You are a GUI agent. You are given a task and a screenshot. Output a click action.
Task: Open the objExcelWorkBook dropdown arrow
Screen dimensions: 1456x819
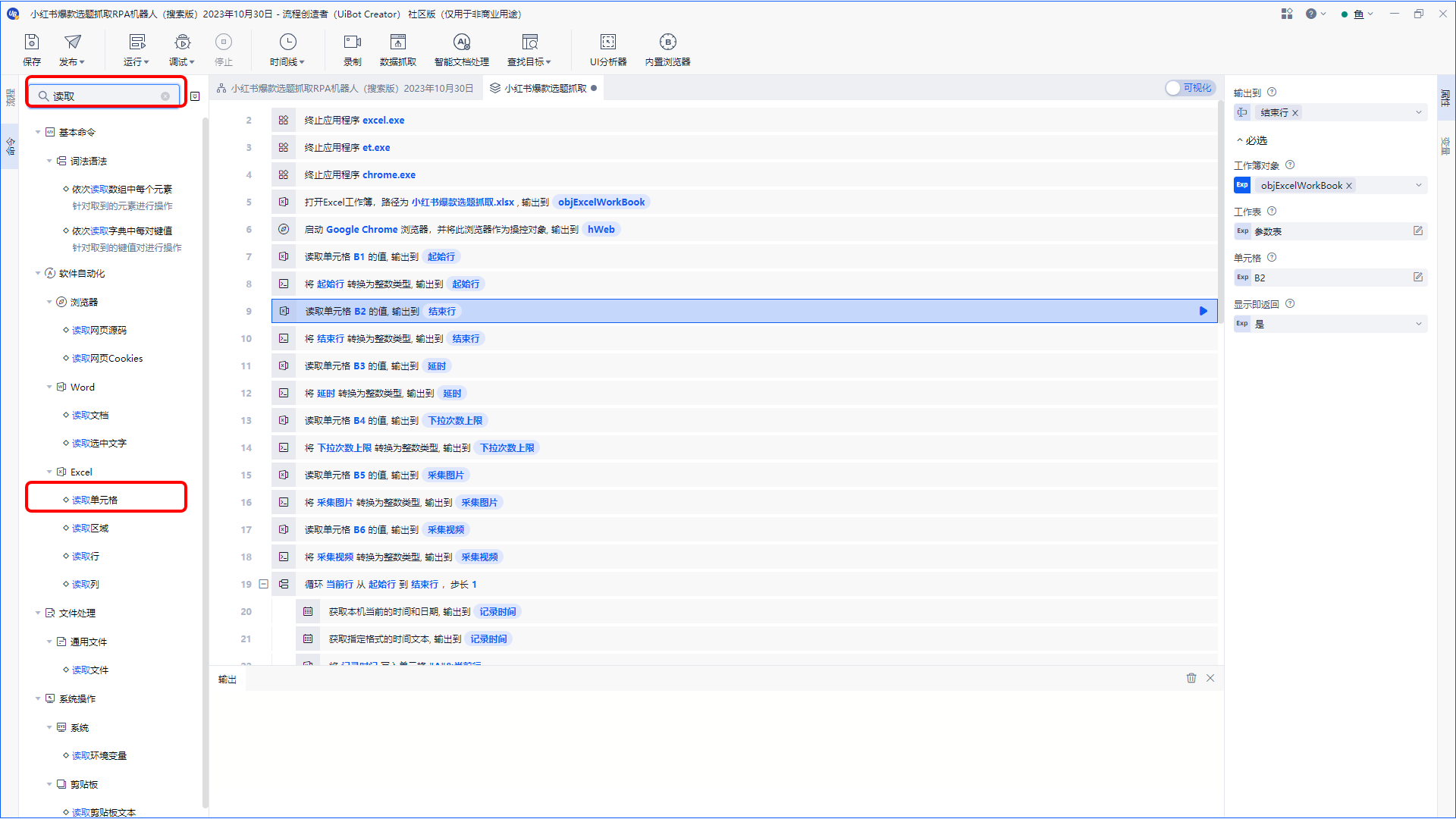[1418, 186]
